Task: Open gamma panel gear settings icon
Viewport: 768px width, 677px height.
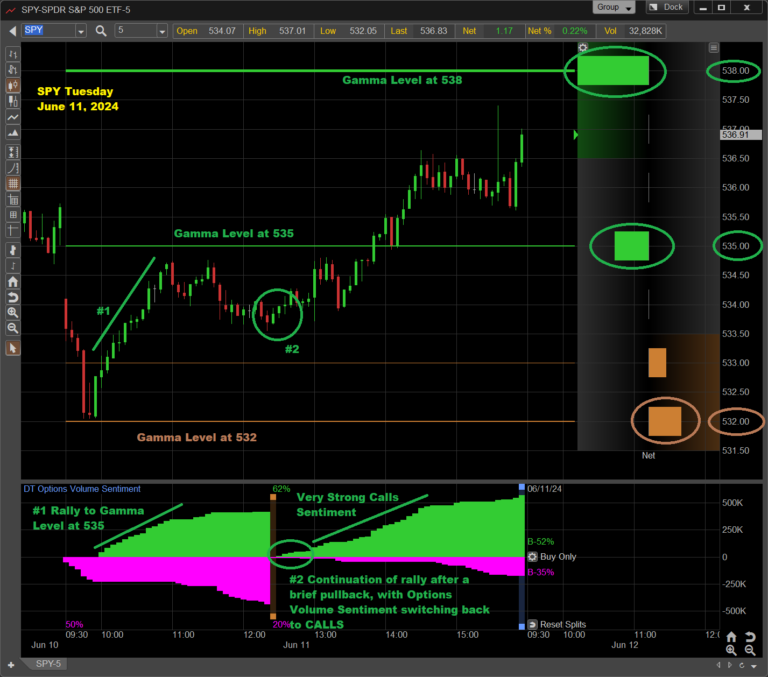Action: pyautogui.click(x=583, y=47)
